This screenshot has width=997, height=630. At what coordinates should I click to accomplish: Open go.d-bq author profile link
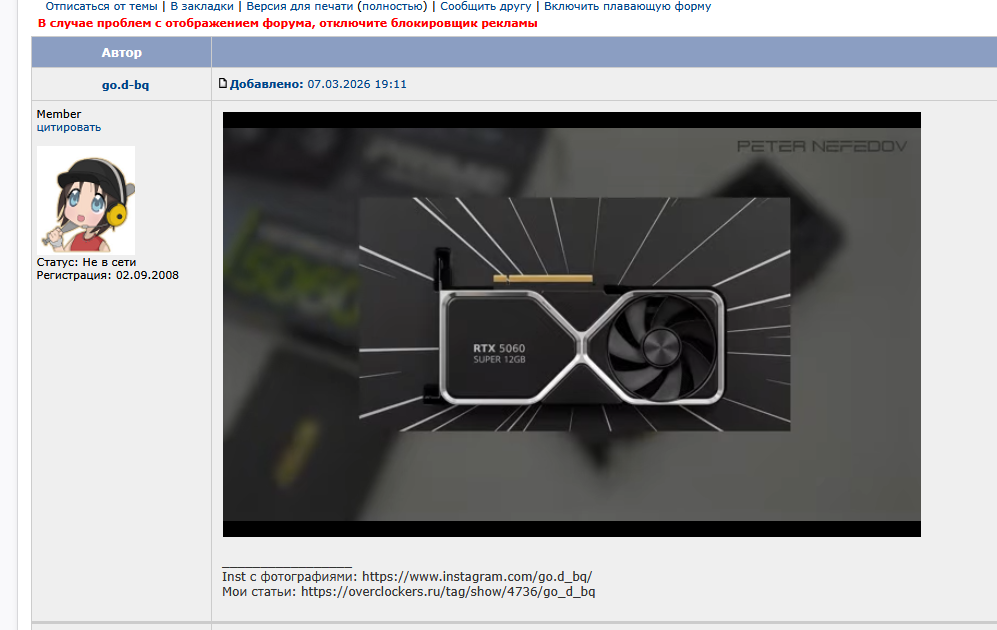tap(125, 85)
